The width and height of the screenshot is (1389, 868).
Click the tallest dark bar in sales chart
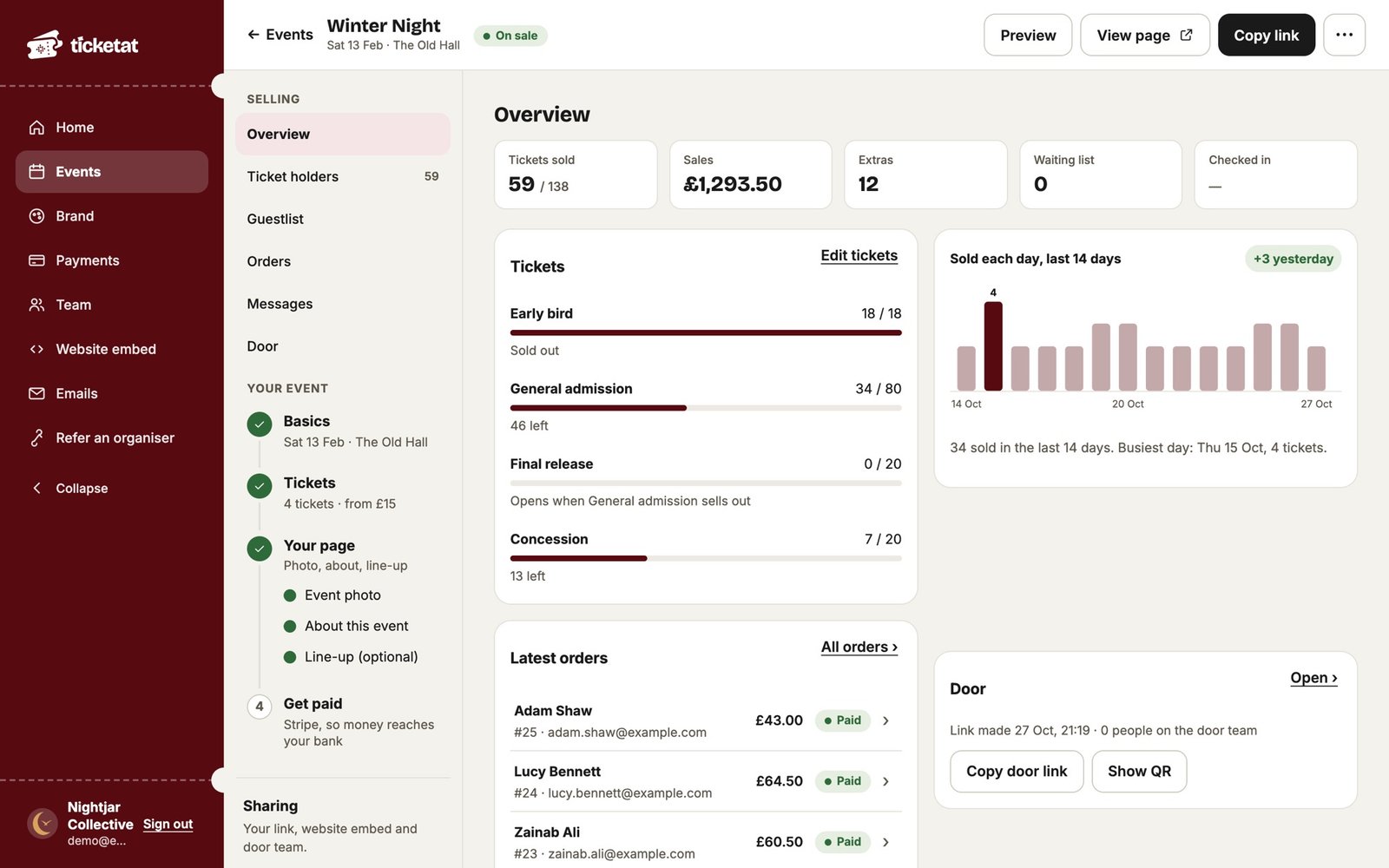(x=993, y=346)
